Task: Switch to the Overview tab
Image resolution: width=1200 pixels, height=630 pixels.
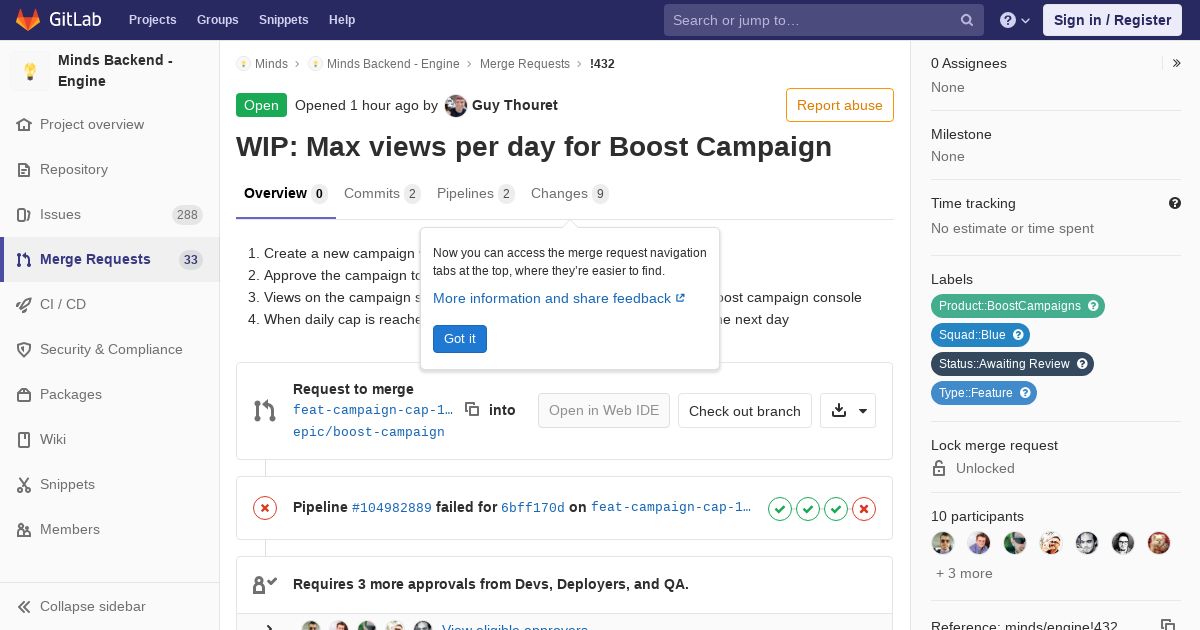Action: [x=286, y=194]
